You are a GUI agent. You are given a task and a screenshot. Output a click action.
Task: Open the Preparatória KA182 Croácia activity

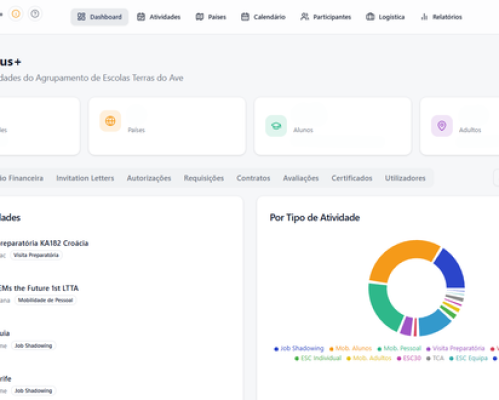44,243
